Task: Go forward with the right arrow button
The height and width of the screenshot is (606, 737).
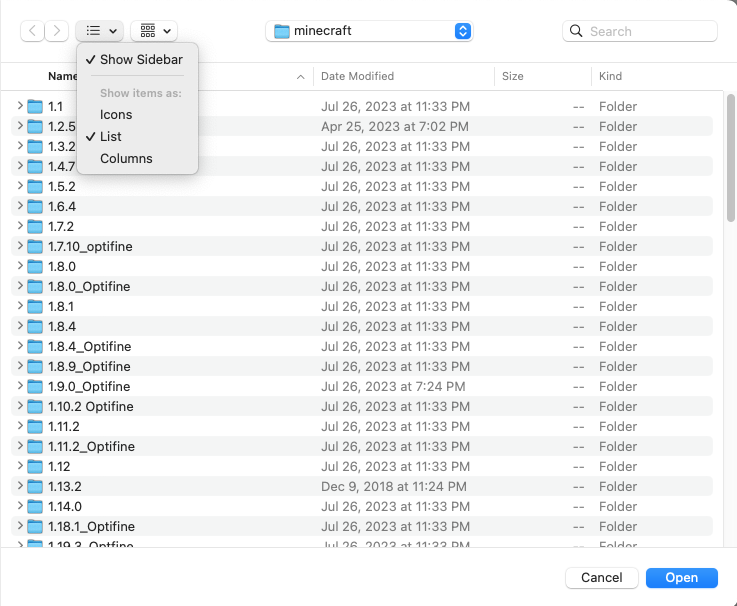Action: pos(56,31)
